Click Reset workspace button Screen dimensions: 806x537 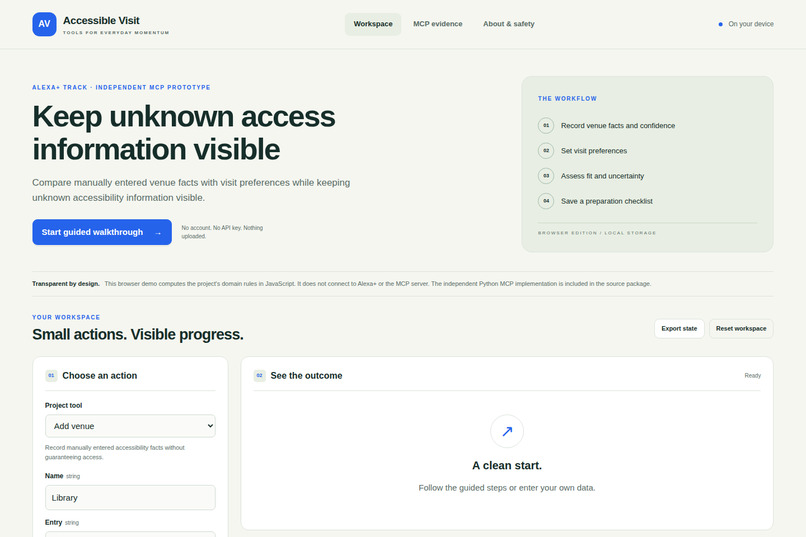(x=741, y=329)
